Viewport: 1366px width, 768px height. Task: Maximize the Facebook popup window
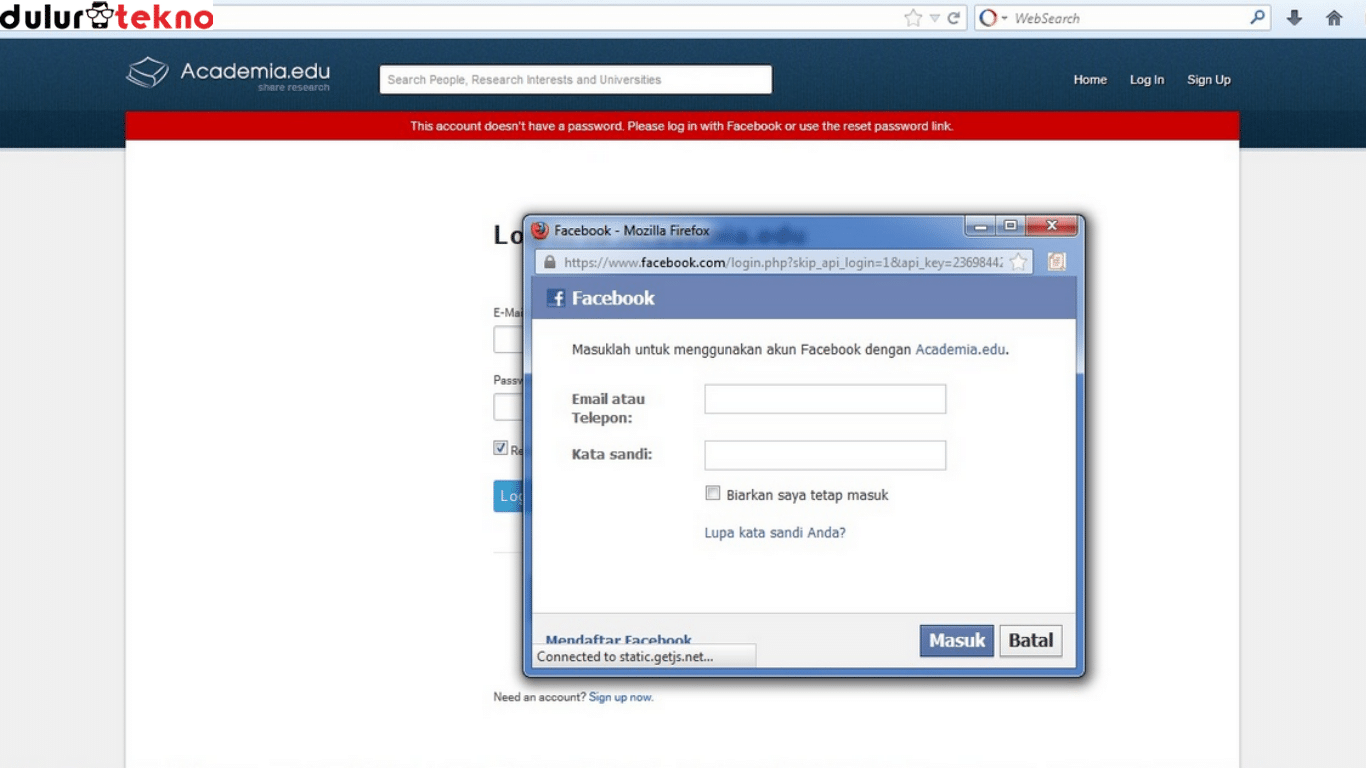tap(1010, 227)
